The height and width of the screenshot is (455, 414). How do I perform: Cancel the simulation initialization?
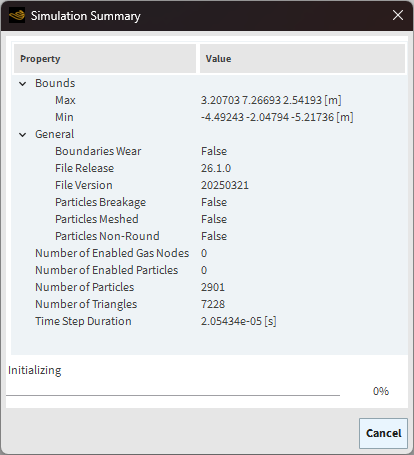coord(383,433)
